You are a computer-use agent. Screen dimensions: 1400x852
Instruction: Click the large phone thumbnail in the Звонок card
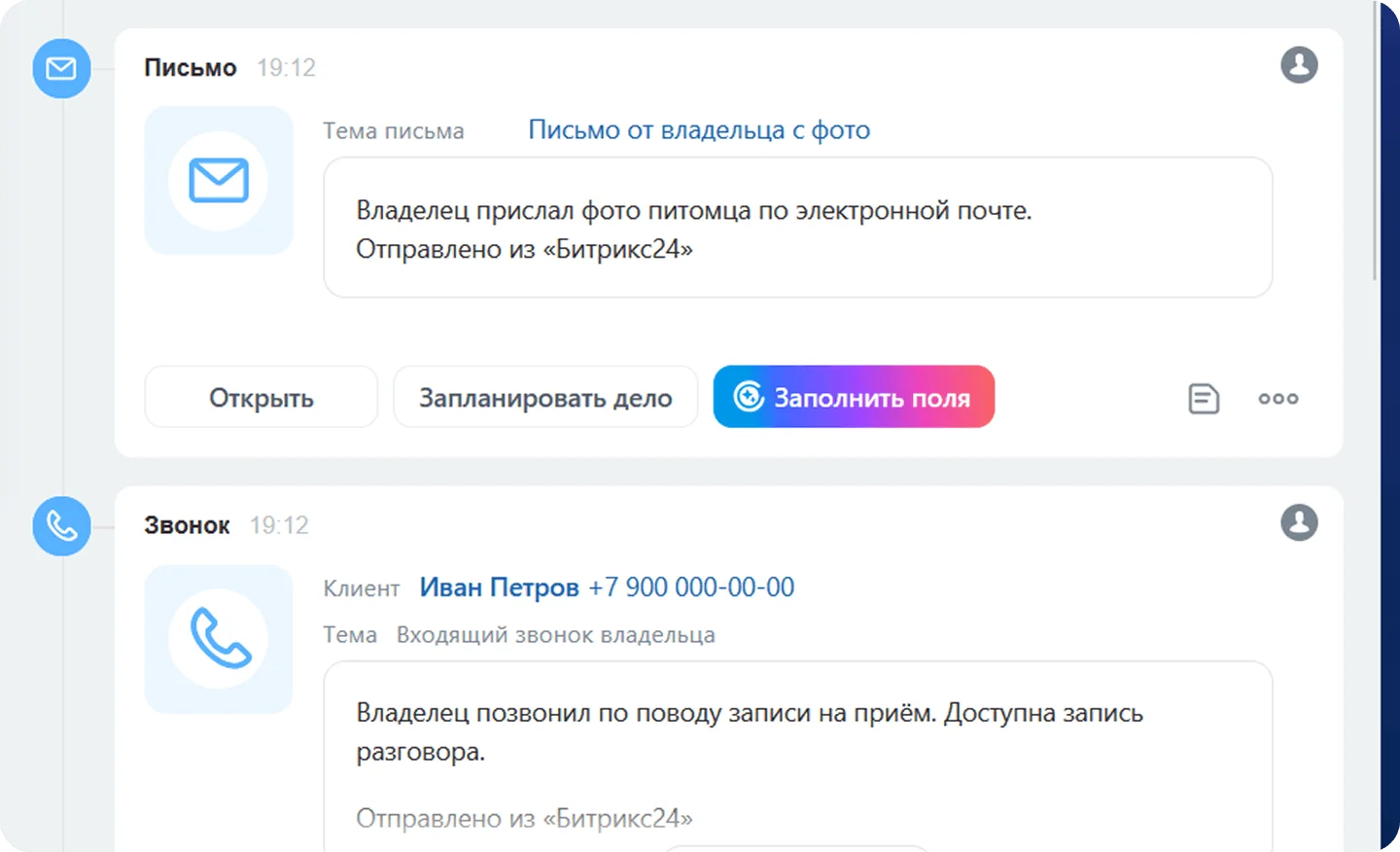click(219, 639)
